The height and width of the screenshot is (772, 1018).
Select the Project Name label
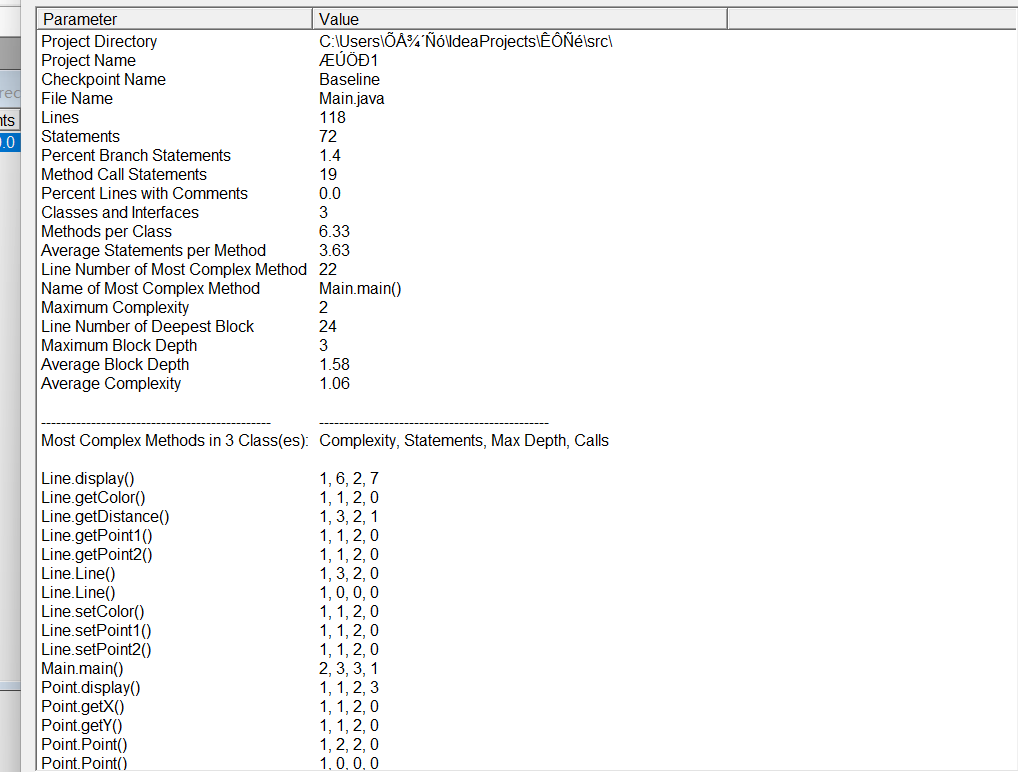(89, 60)
